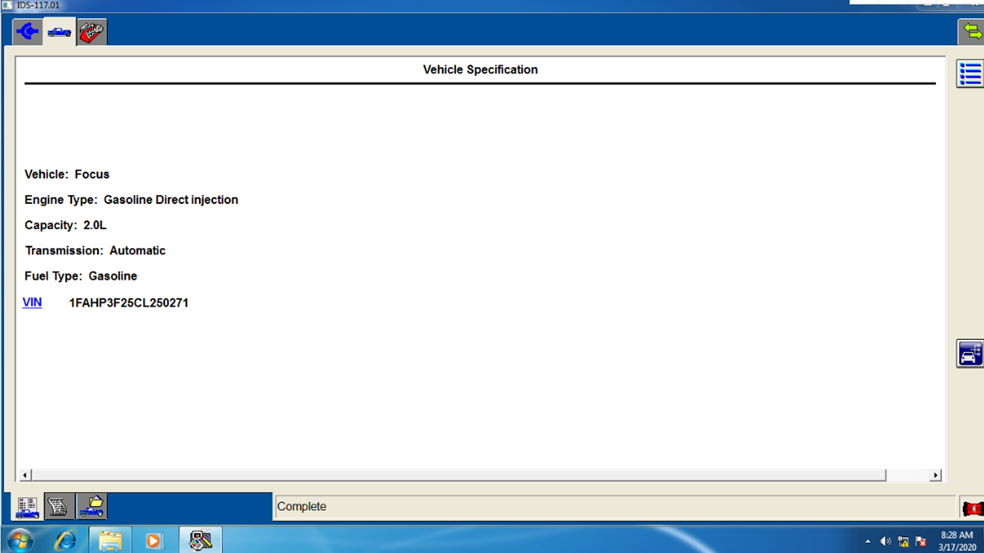Image resolution: width=984 pixels, height=553 pixels.
Task: Open the vehicle session folder icon
Action: click(x=92, y=507)
